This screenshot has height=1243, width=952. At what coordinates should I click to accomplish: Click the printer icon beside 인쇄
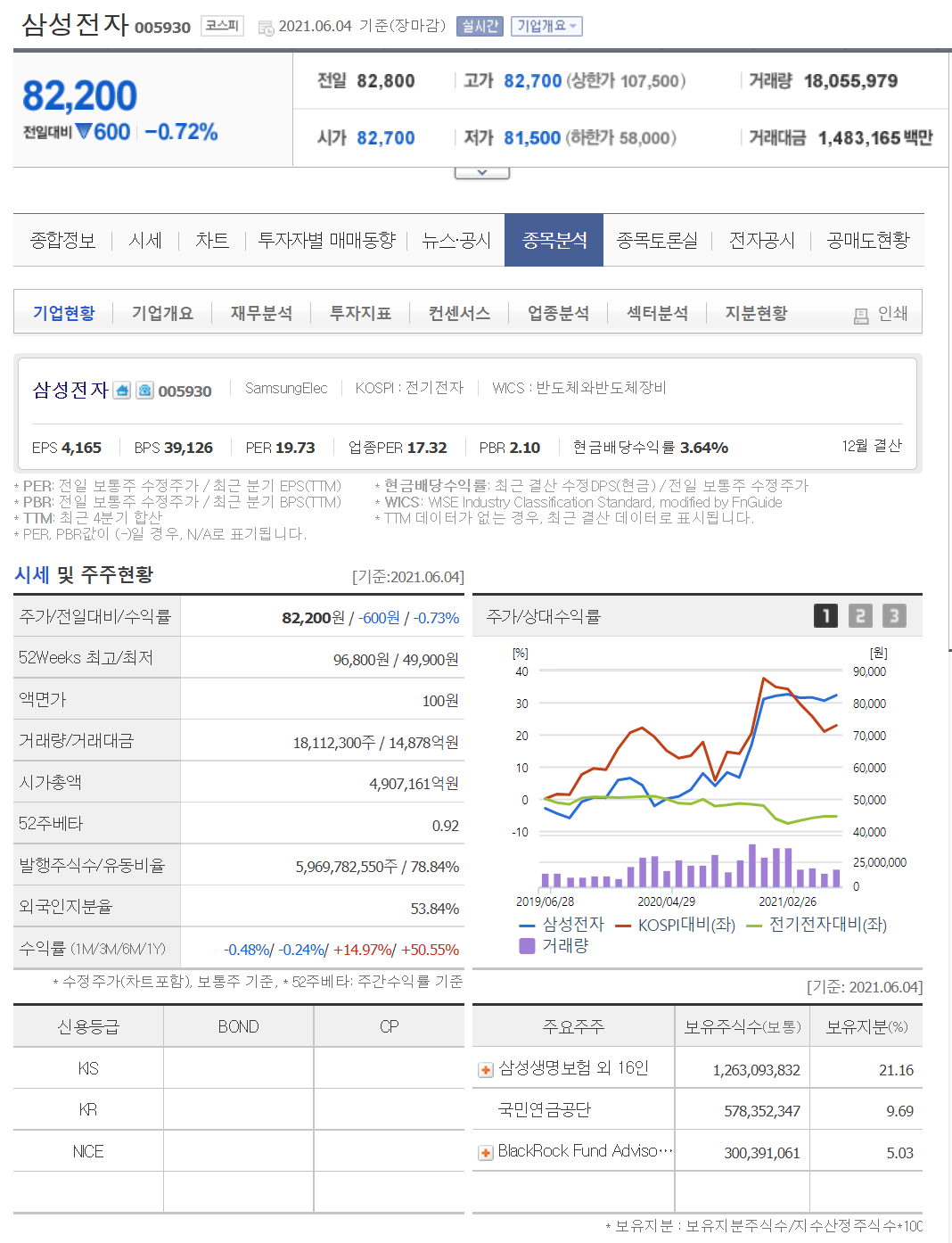point(861,316)
